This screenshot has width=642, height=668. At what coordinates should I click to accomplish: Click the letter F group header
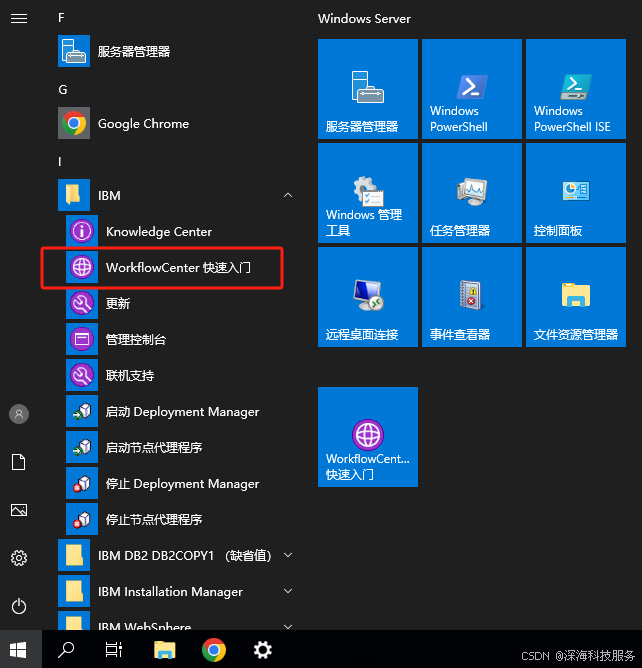point(61,17)
